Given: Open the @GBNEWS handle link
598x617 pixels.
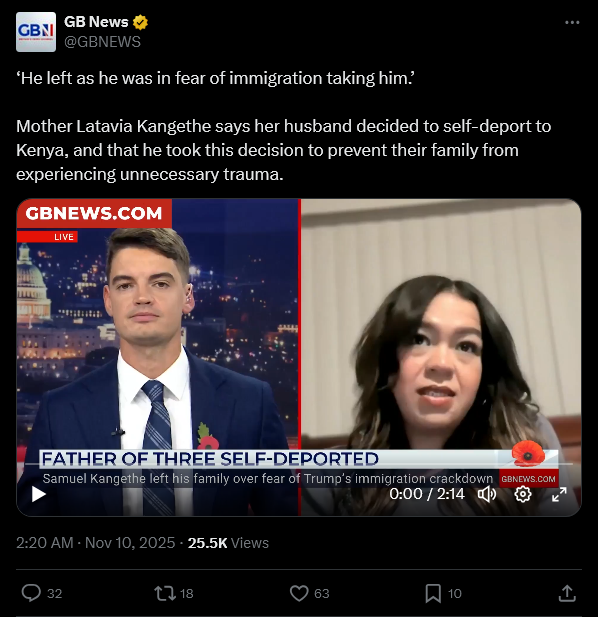Looking at the screenshot, I should coord(102,42).
